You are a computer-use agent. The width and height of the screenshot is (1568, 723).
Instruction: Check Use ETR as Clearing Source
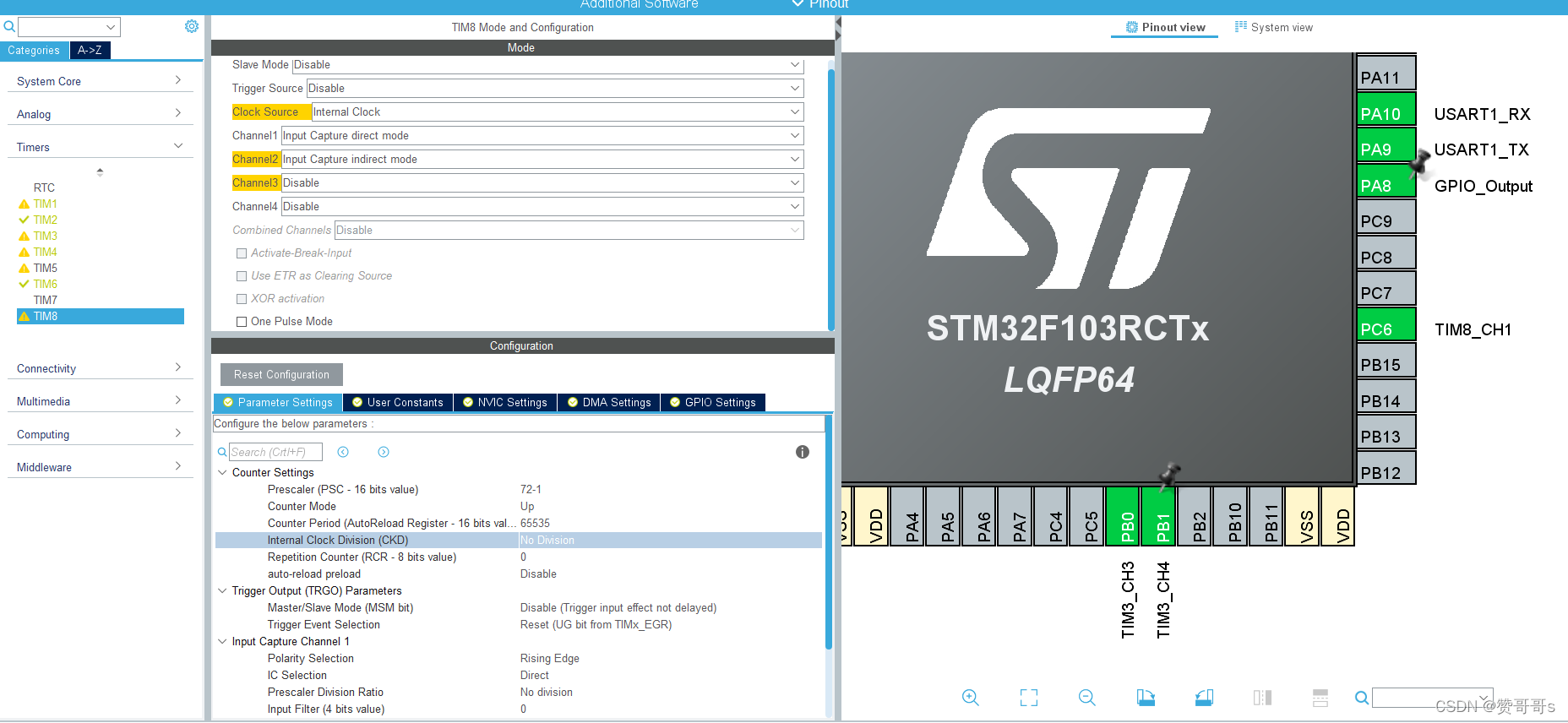[x=242, y=276]
